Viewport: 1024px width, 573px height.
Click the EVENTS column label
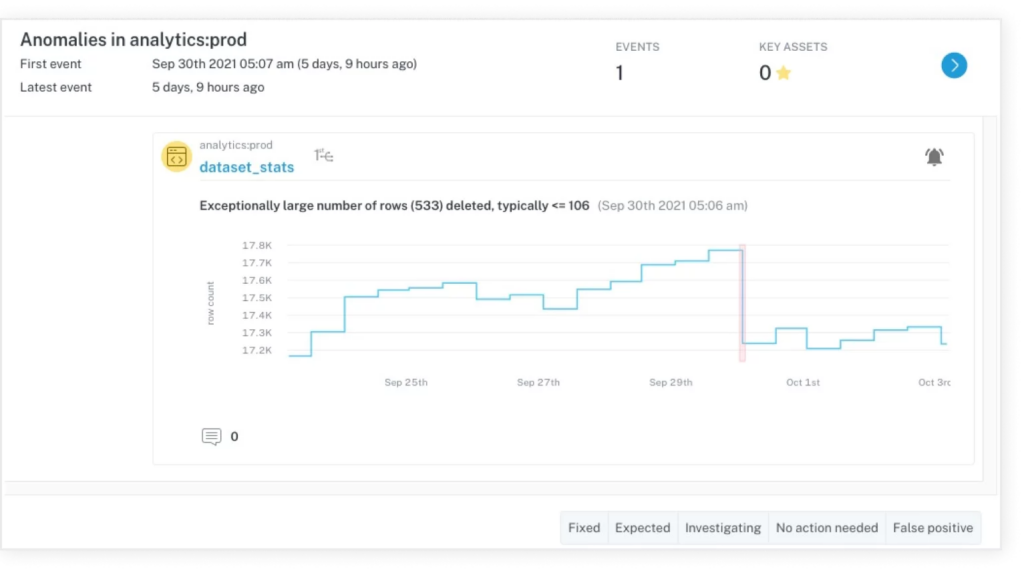(637, 47)
